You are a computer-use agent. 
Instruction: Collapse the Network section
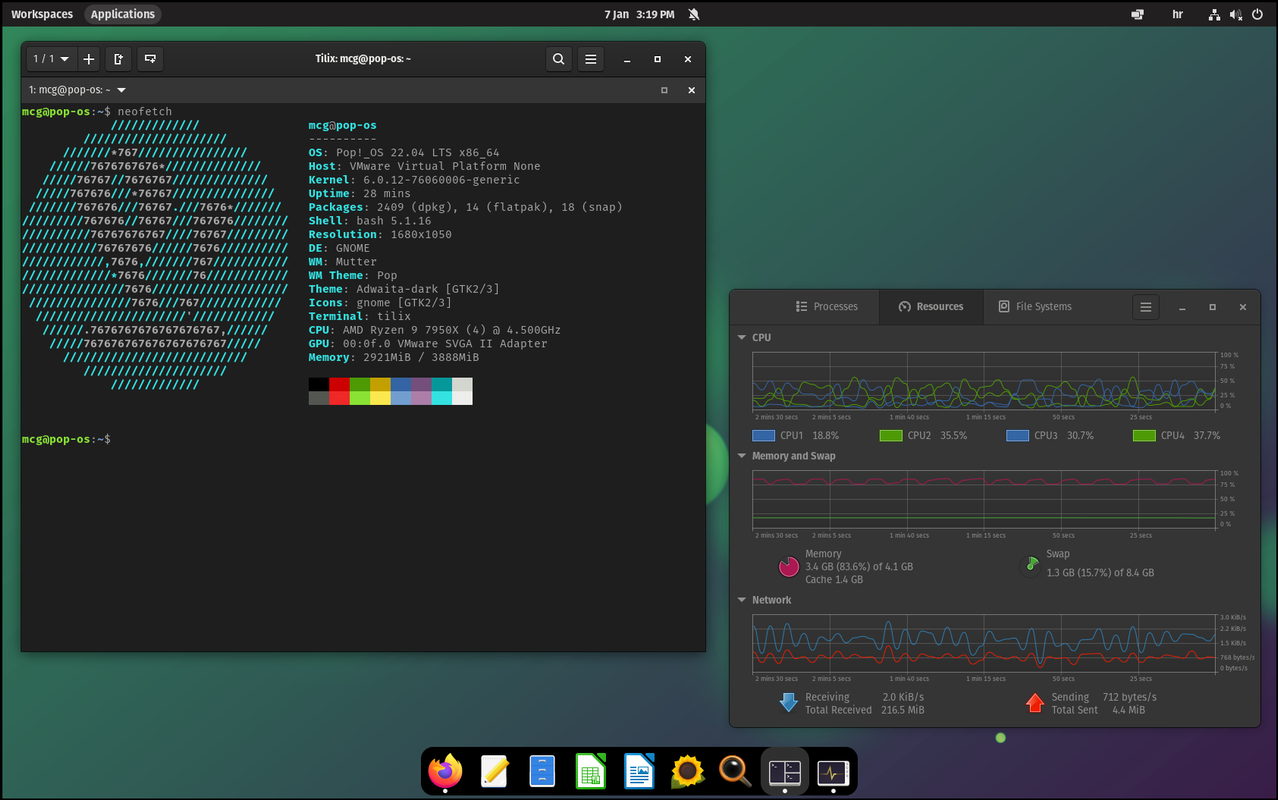pos(742,600)
